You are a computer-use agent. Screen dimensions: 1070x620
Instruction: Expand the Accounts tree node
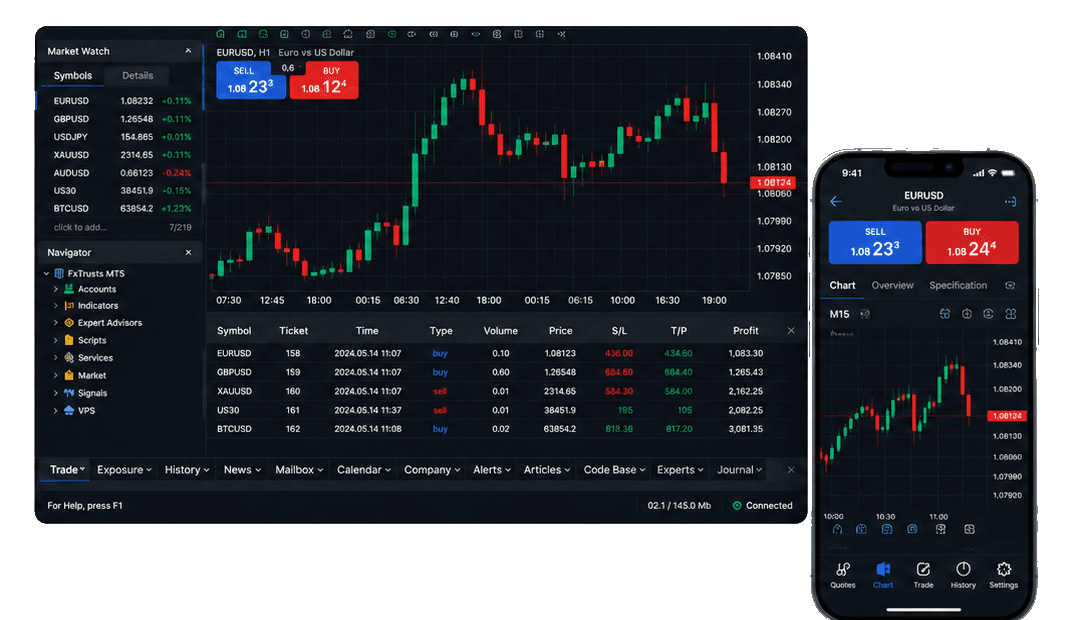tap(56, 289)
